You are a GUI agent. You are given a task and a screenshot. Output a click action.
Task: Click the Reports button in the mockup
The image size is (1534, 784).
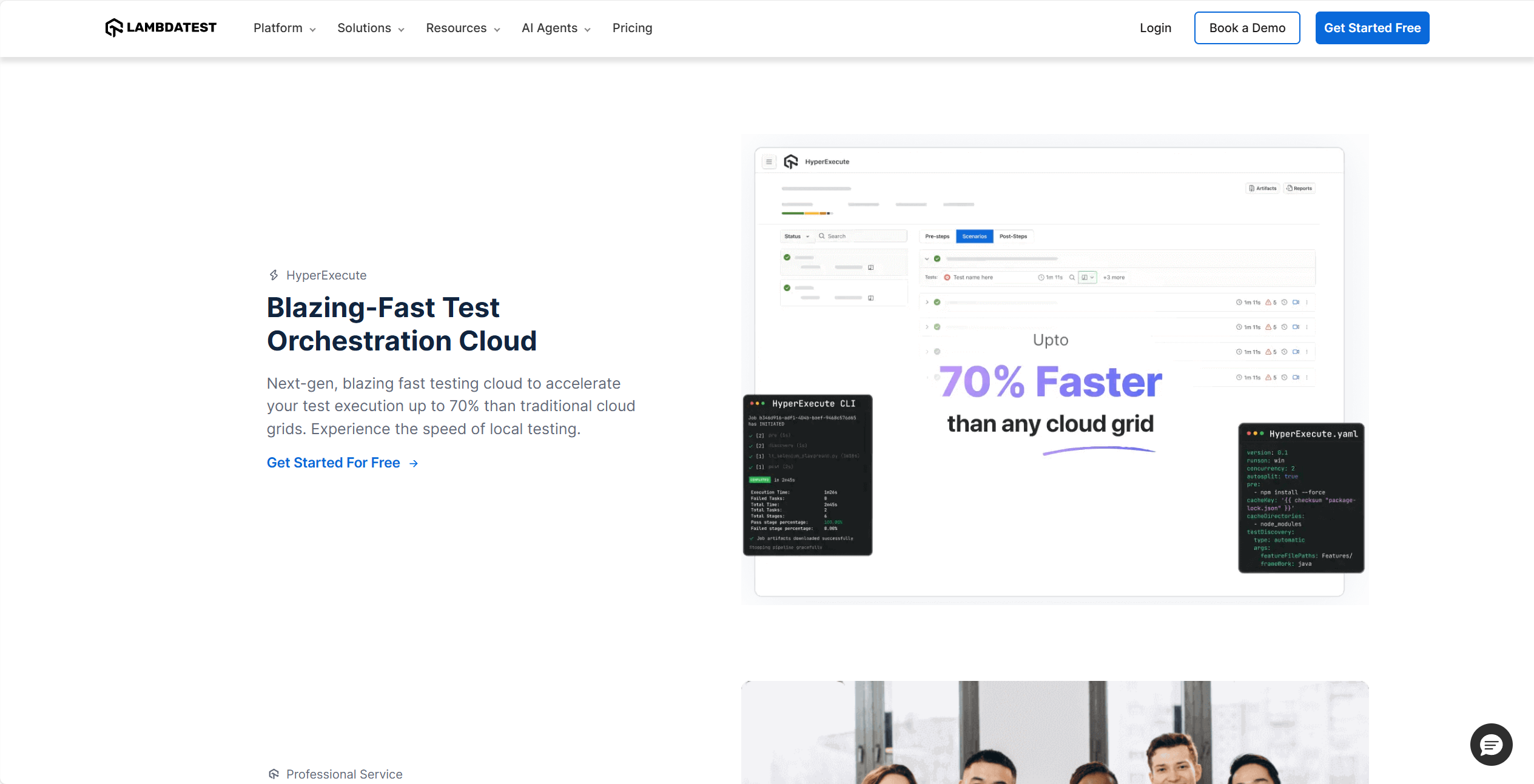[1299, 189]
